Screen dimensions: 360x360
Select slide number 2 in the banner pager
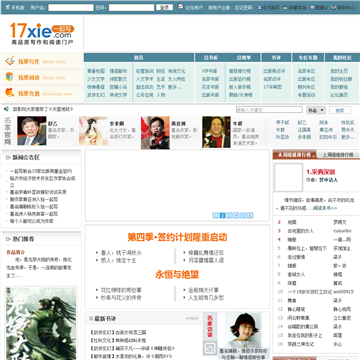pos(223,215)
